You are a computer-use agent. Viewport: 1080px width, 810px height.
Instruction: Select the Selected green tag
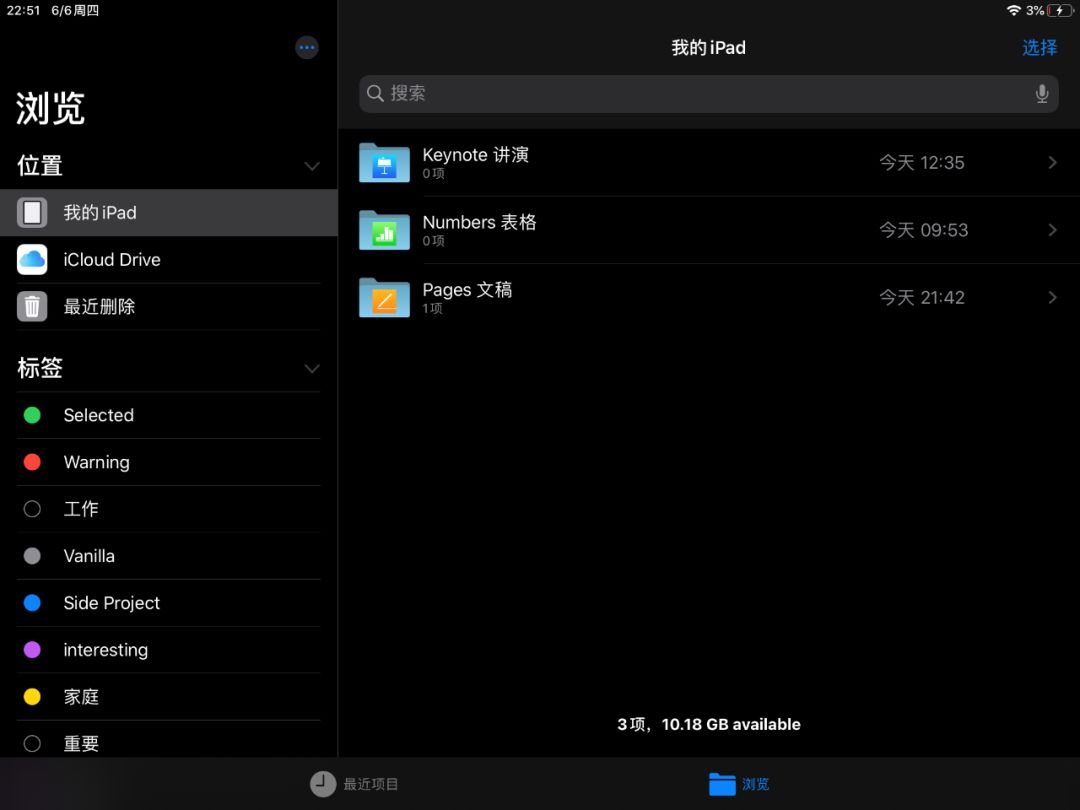[x=98, y=415]
